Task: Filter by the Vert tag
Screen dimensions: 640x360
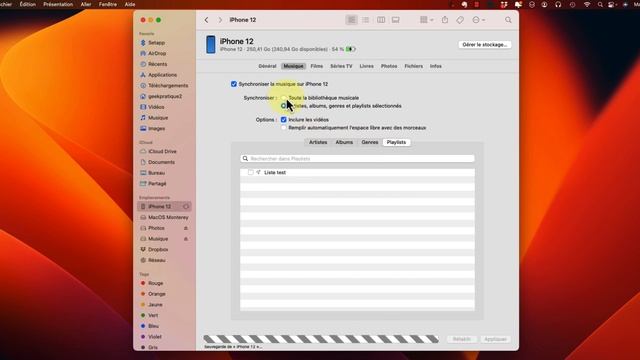Action: click(x=153, y=316)
